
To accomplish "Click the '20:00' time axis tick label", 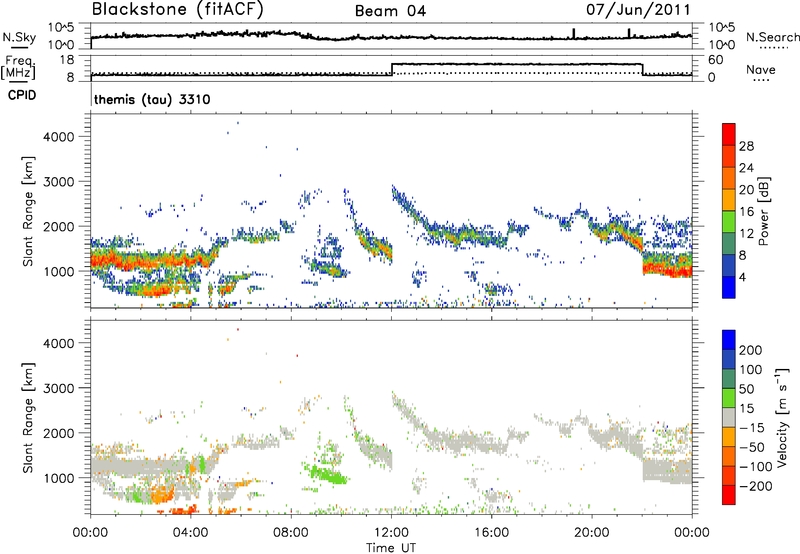I will (x=592, y=533).
